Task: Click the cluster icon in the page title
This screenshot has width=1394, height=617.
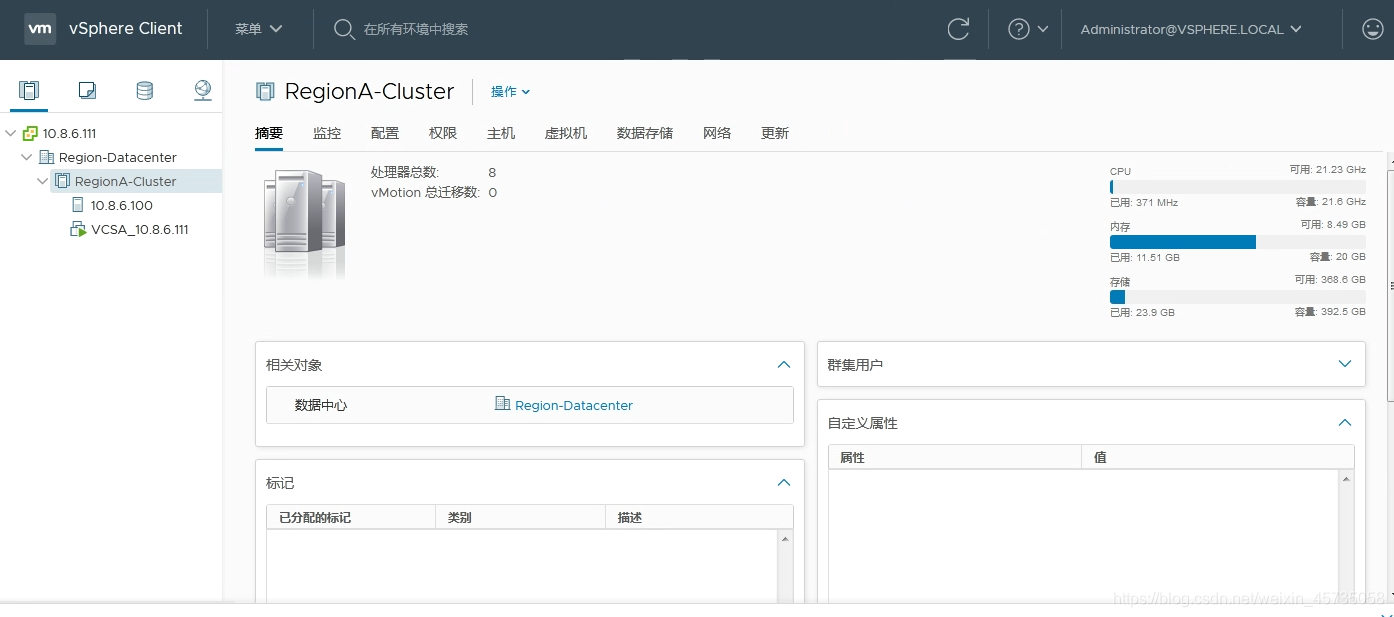Action: pos(265,92)
